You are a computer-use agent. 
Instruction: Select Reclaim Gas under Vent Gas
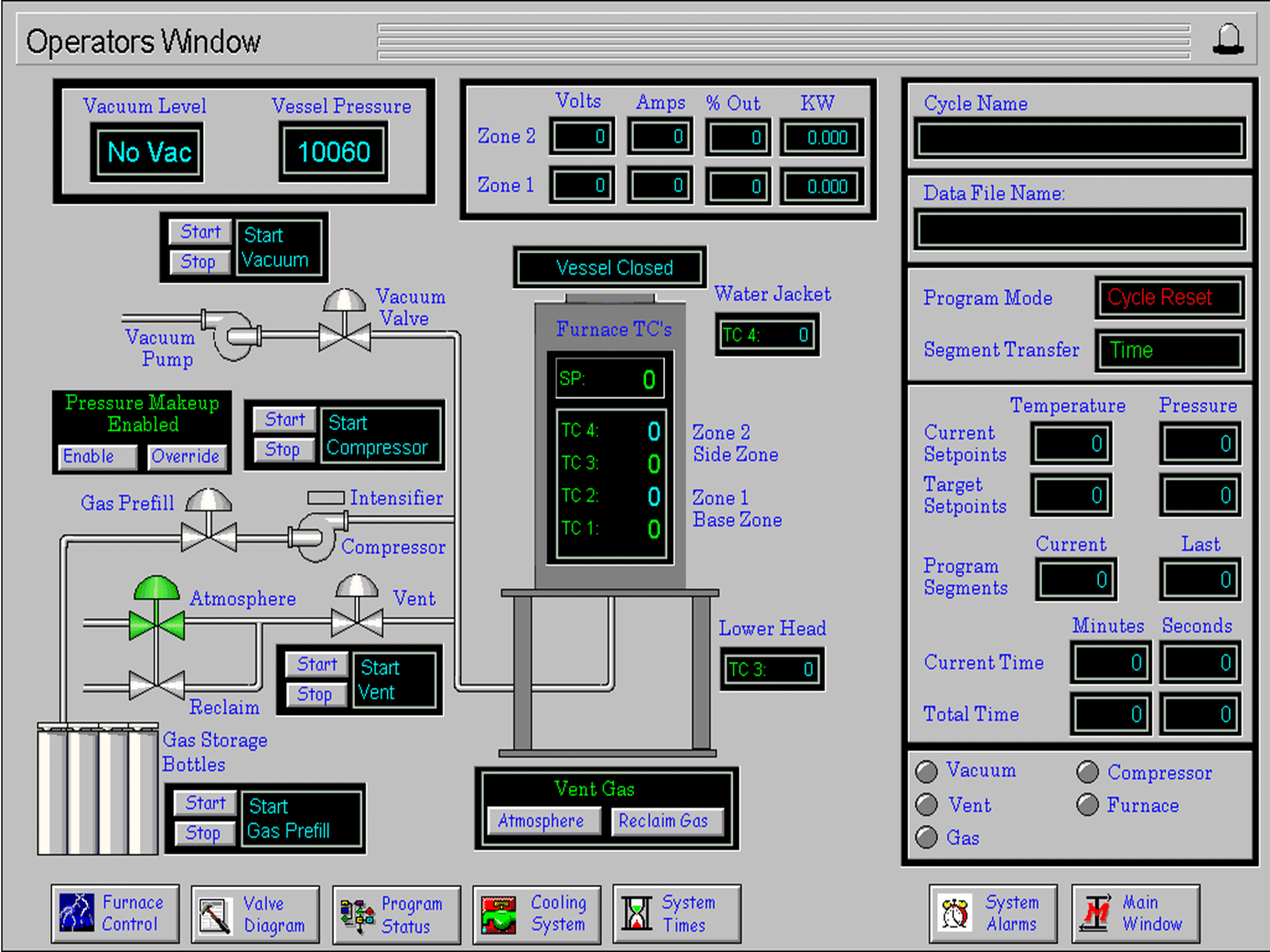[x=663, y=821]
